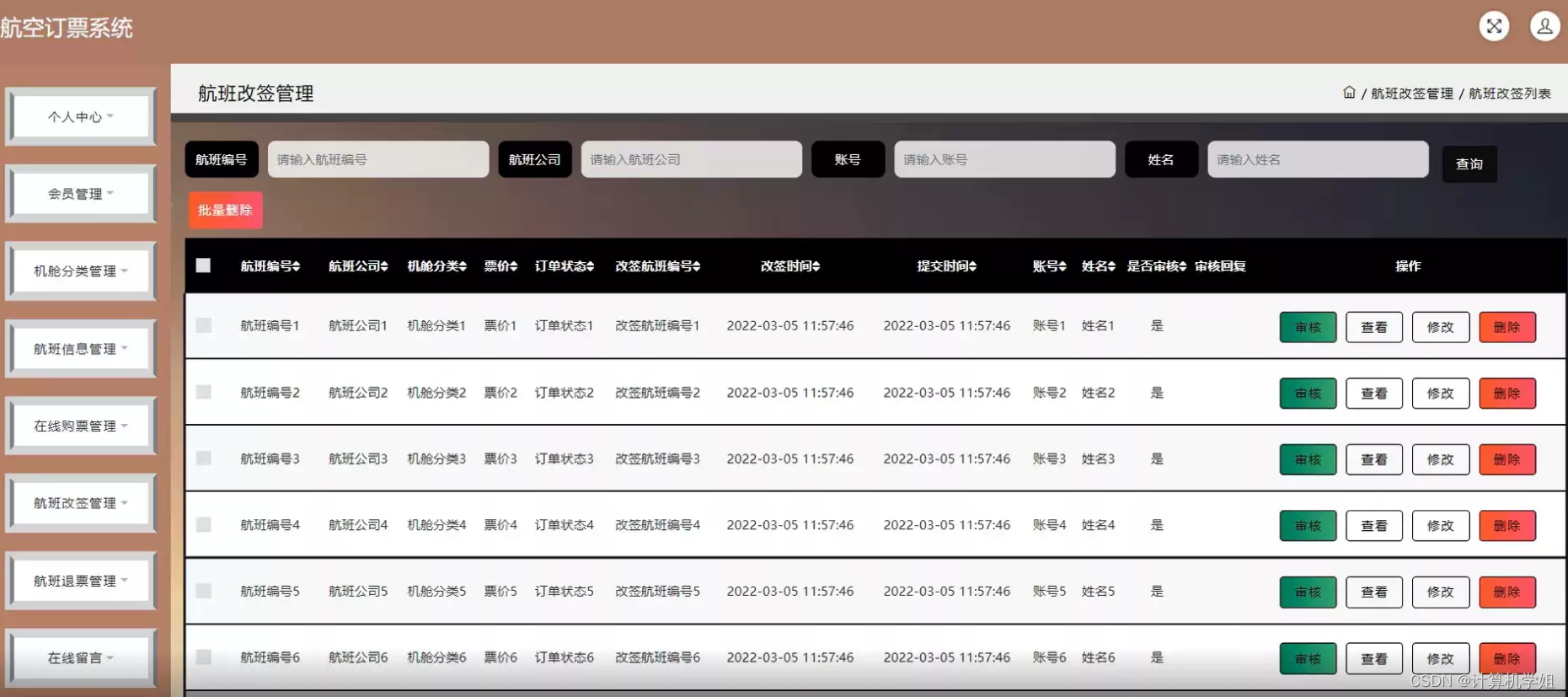The height and width of the screenshot is (697, 1568).
Task: Expand the 航班改签管理 sidebar menu
Action: (81, 503)
